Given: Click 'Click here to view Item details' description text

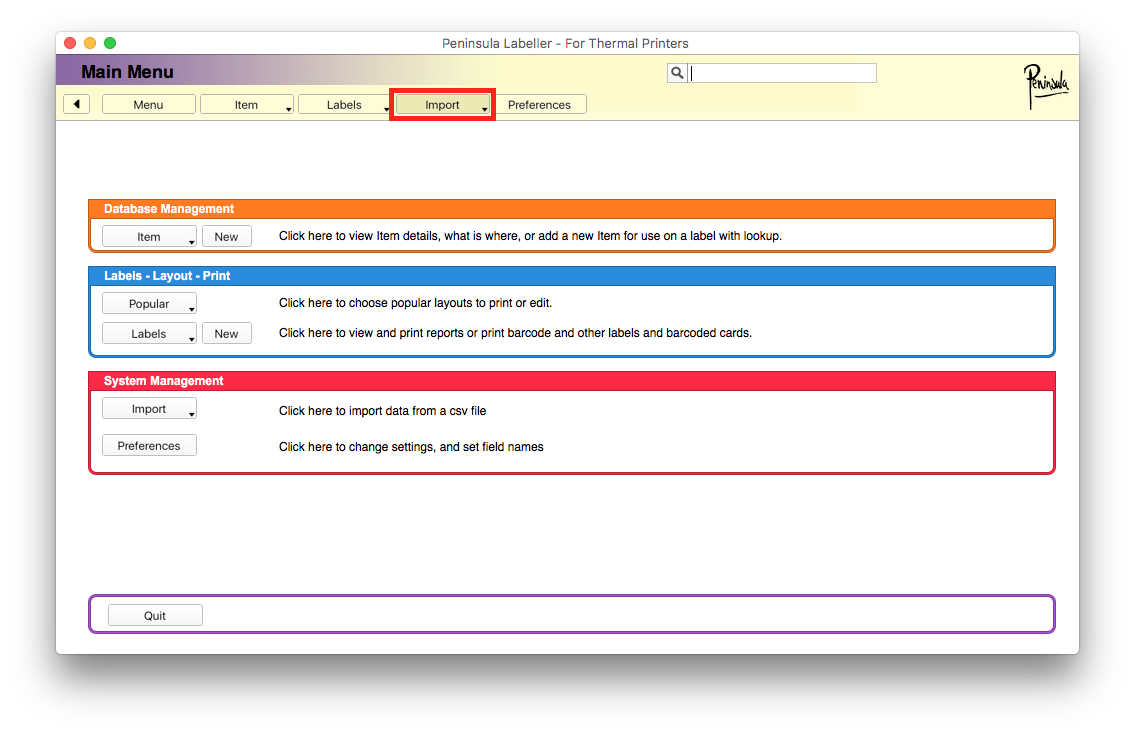Looking at the screenshot, I should 530,236.
